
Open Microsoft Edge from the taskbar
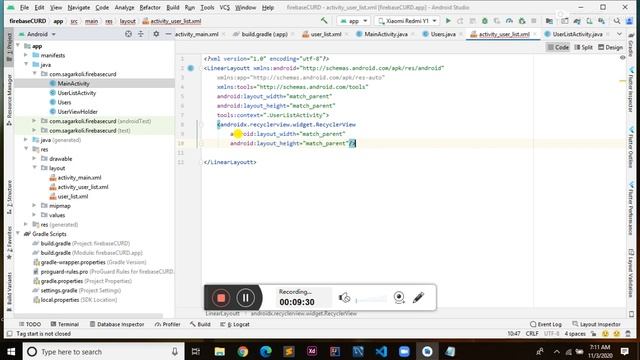click(x=266, y=351)
